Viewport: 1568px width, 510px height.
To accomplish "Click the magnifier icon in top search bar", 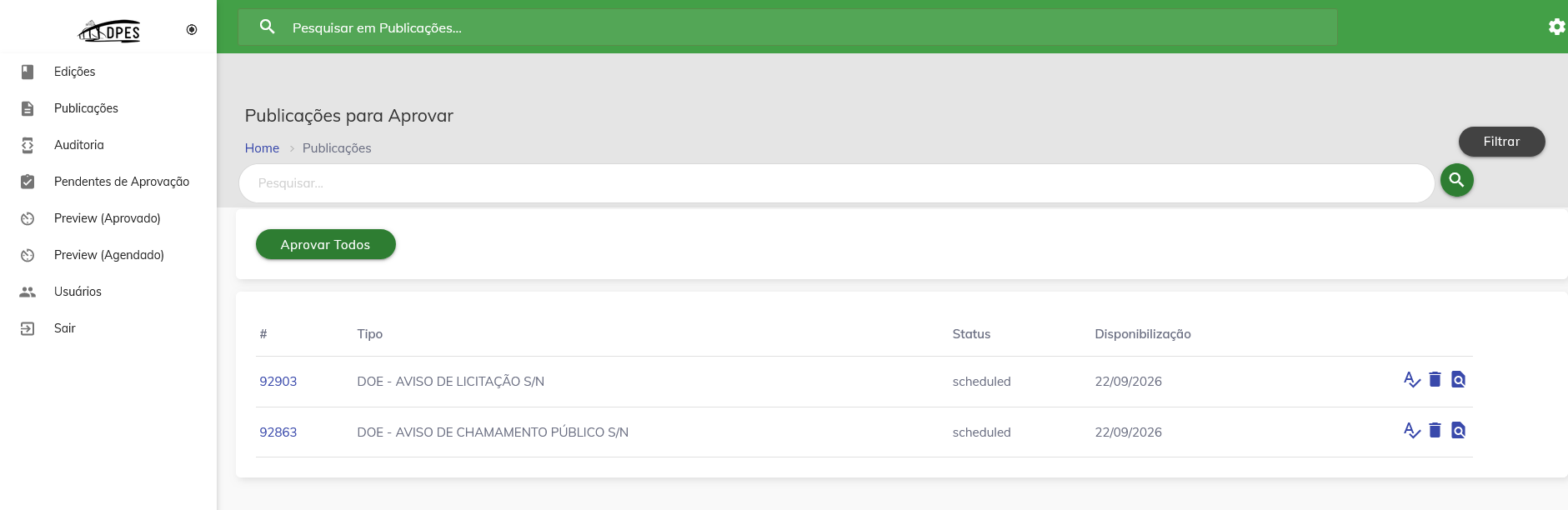I will [268, 27].
